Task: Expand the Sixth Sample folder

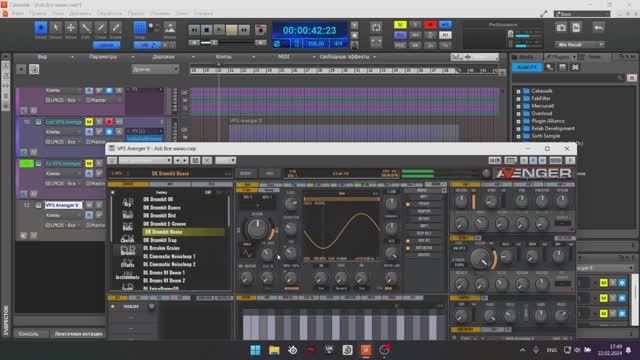Action: coord(518,136)
